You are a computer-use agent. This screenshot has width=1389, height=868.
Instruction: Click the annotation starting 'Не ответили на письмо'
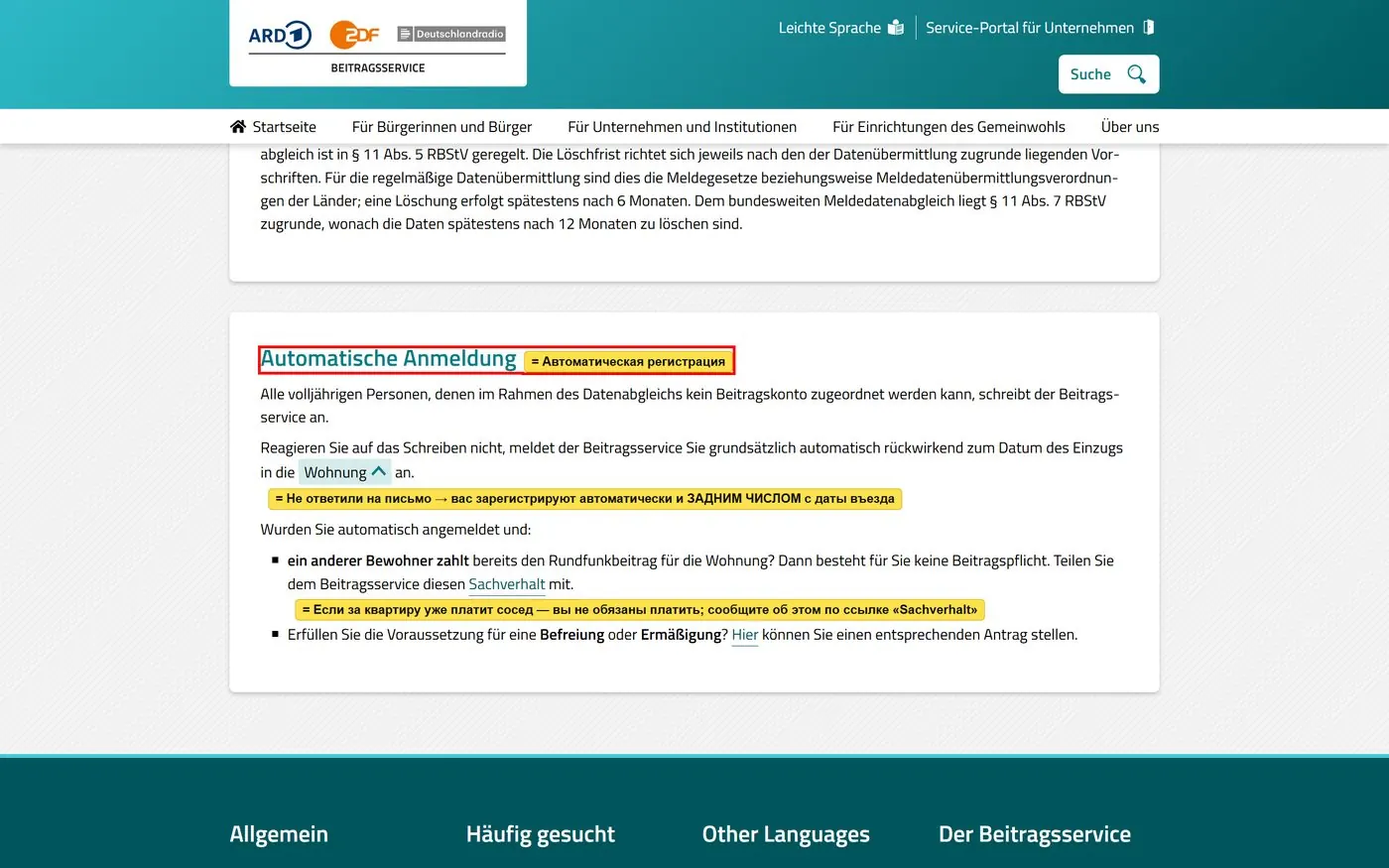point(584,498)
